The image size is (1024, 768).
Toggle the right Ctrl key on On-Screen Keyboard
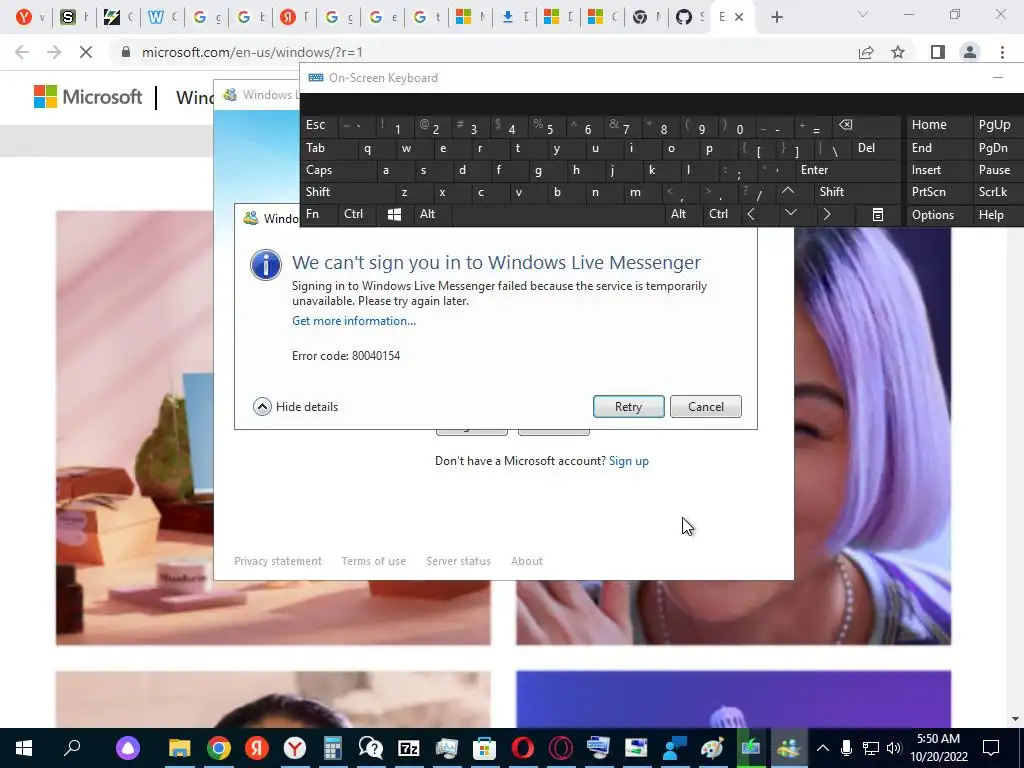tap(720, 214)
